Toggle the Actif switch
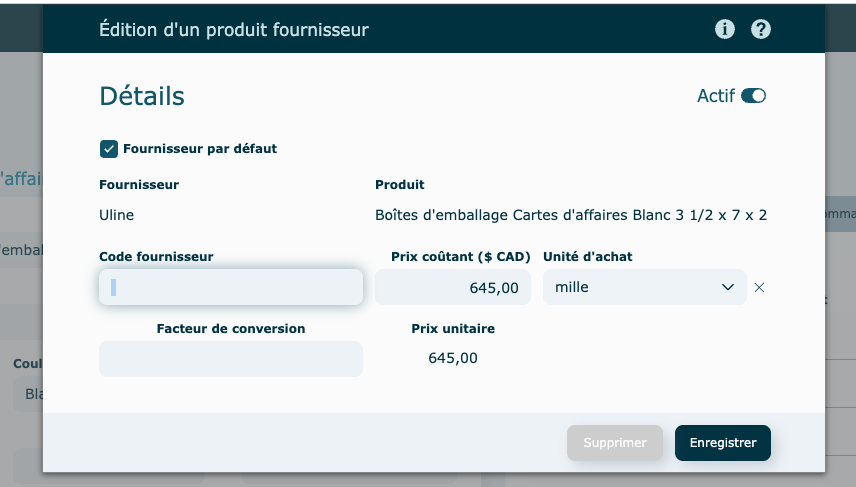856x487 pixels. tap(753, 96)
